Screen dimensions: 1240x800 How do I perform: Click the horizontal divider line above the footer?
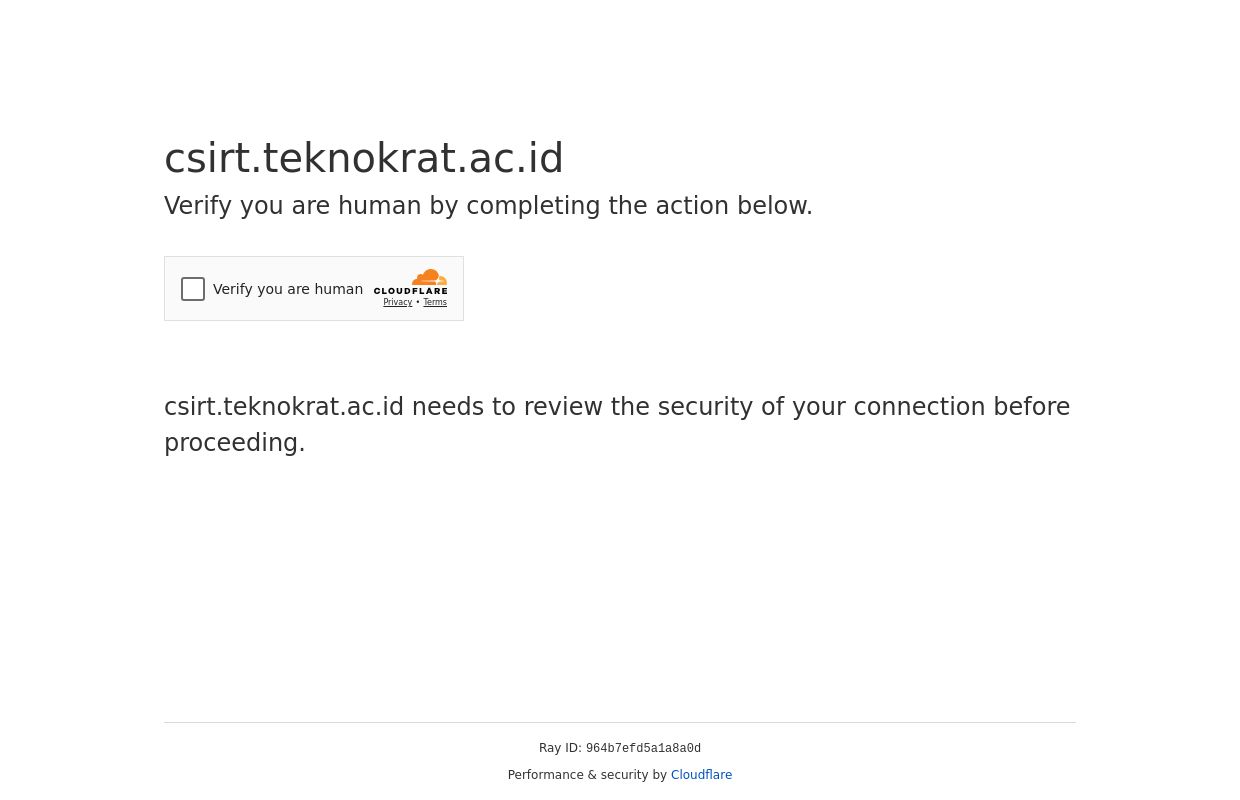(620, 722)
